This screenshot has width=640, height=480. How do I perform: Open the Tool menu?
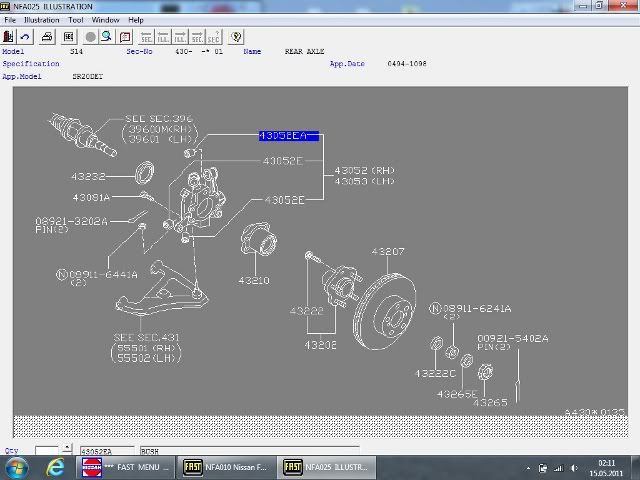[x=76, y=20]
